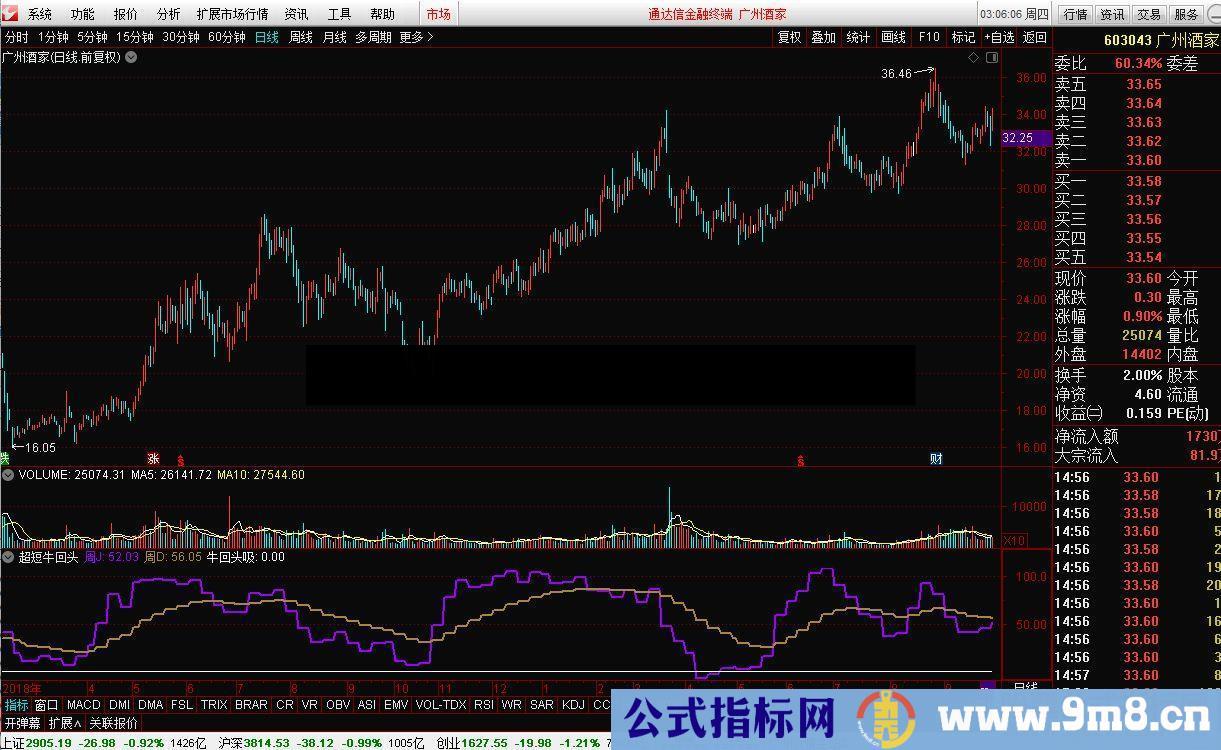This screenshot has height=750, width=1221.
Task: Click the 交易 button at top right
Action: [x=1149, y=14]
